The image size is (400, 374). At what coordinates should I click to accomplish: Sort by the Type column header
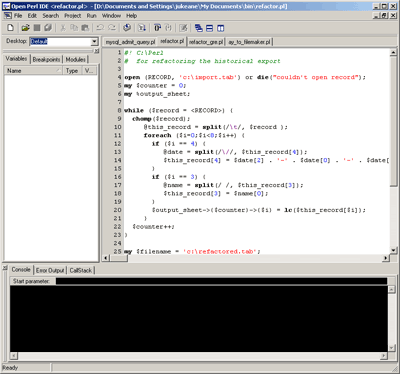coord(72,71)
